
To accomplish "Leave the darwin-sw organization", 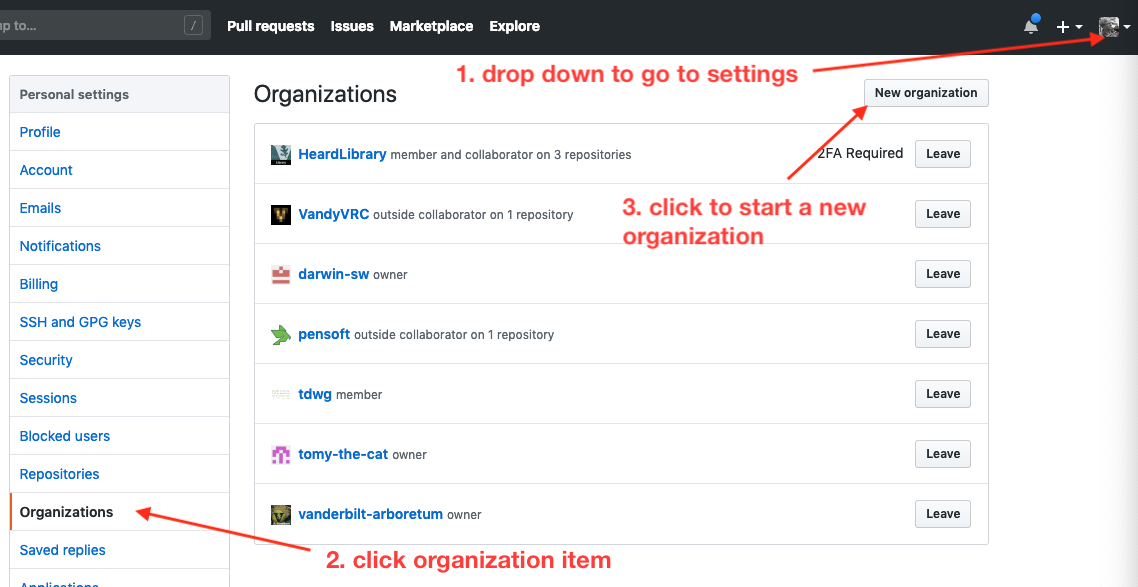I will point(943,274).
